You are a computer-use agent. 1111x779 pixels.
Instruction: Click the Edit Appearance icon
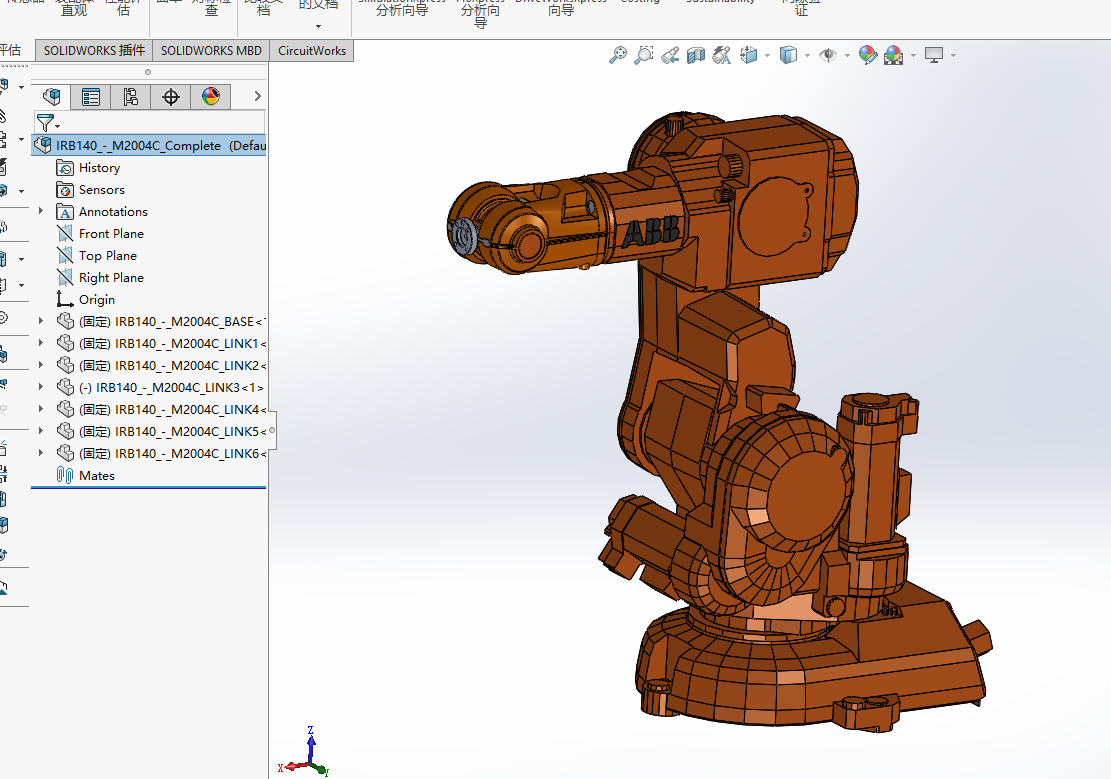tap(867, 55)
